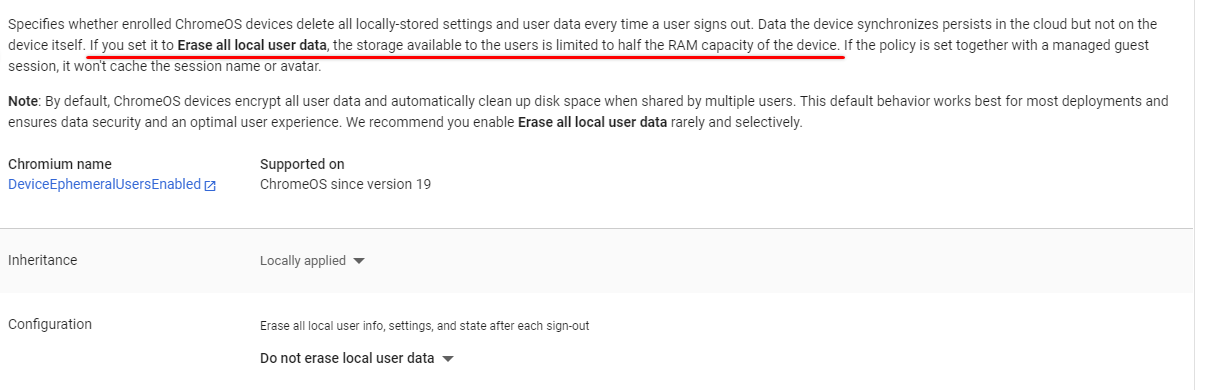Click the Chromium name heading
The width and height of the screenshot is (1213, 390).
point(60,164)
